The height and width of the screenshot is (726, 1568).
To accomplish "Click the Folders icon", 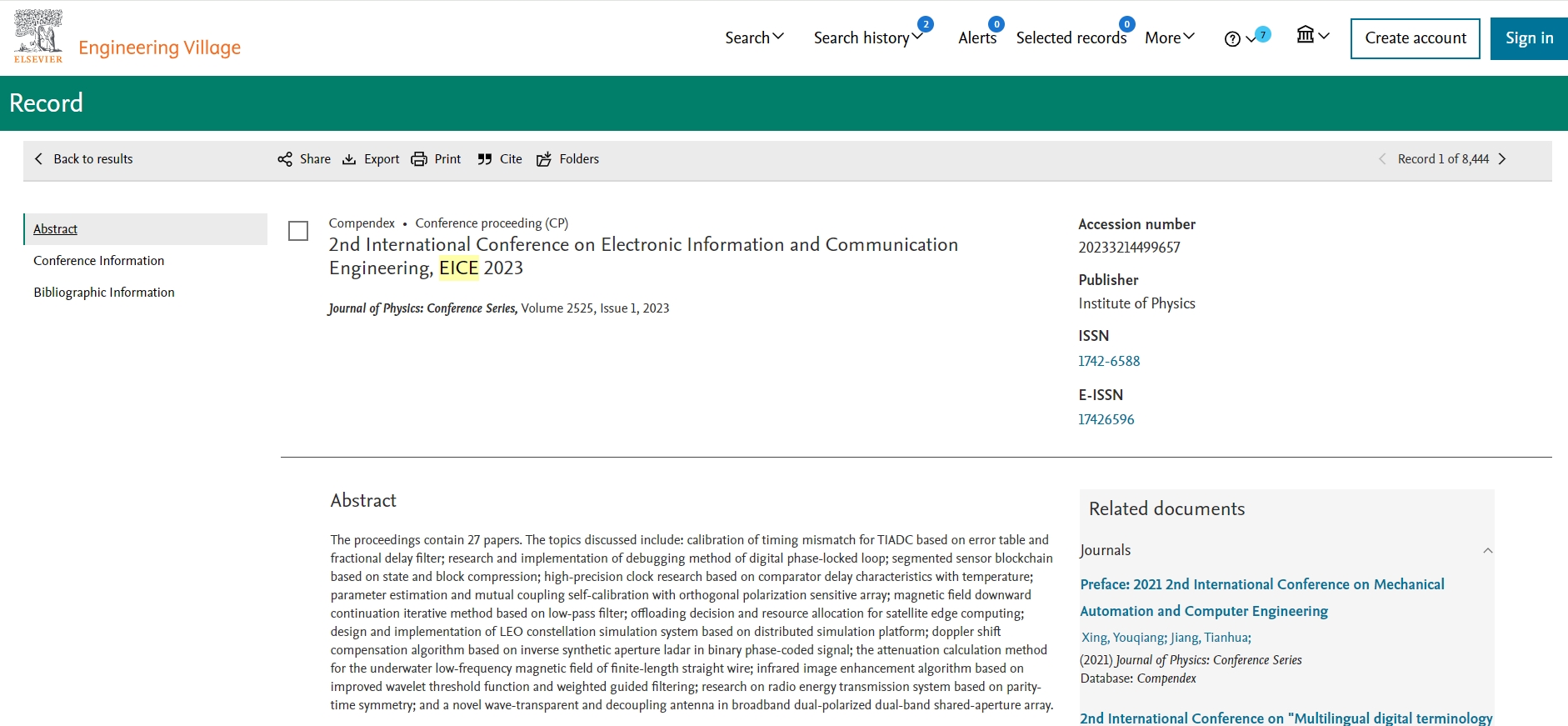I will tap(544, 159).
